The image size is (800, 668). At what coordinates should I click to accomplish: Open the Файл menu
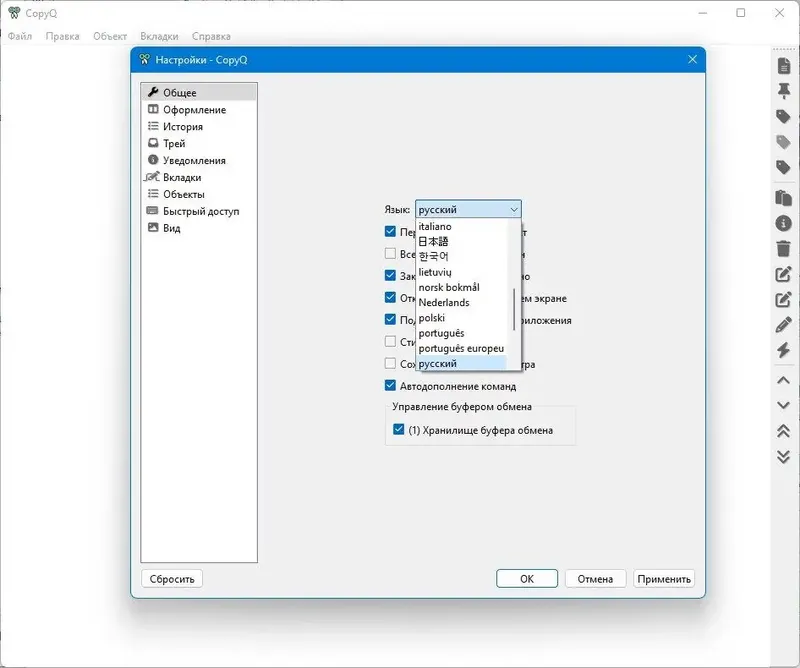point(20,36)
